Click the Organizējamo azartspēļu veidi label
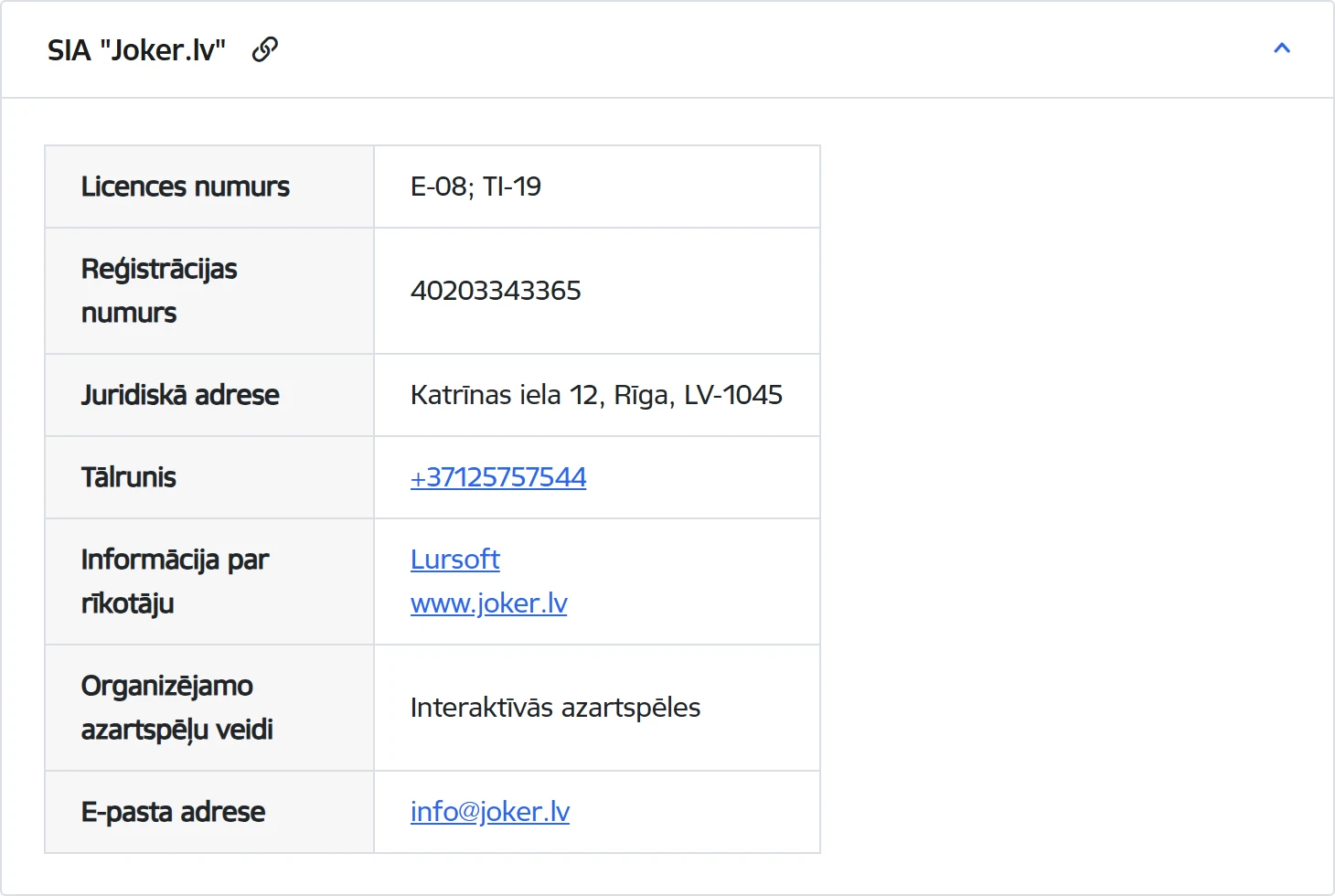This screenshot has height=896, width=1335. point(176,708)
